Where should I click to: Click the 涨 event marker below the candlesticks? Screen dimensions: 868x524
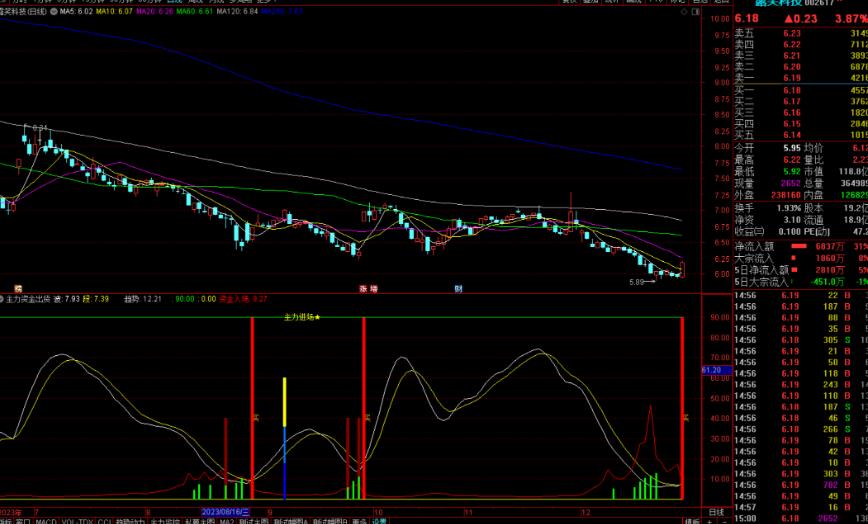coord(364,289)
